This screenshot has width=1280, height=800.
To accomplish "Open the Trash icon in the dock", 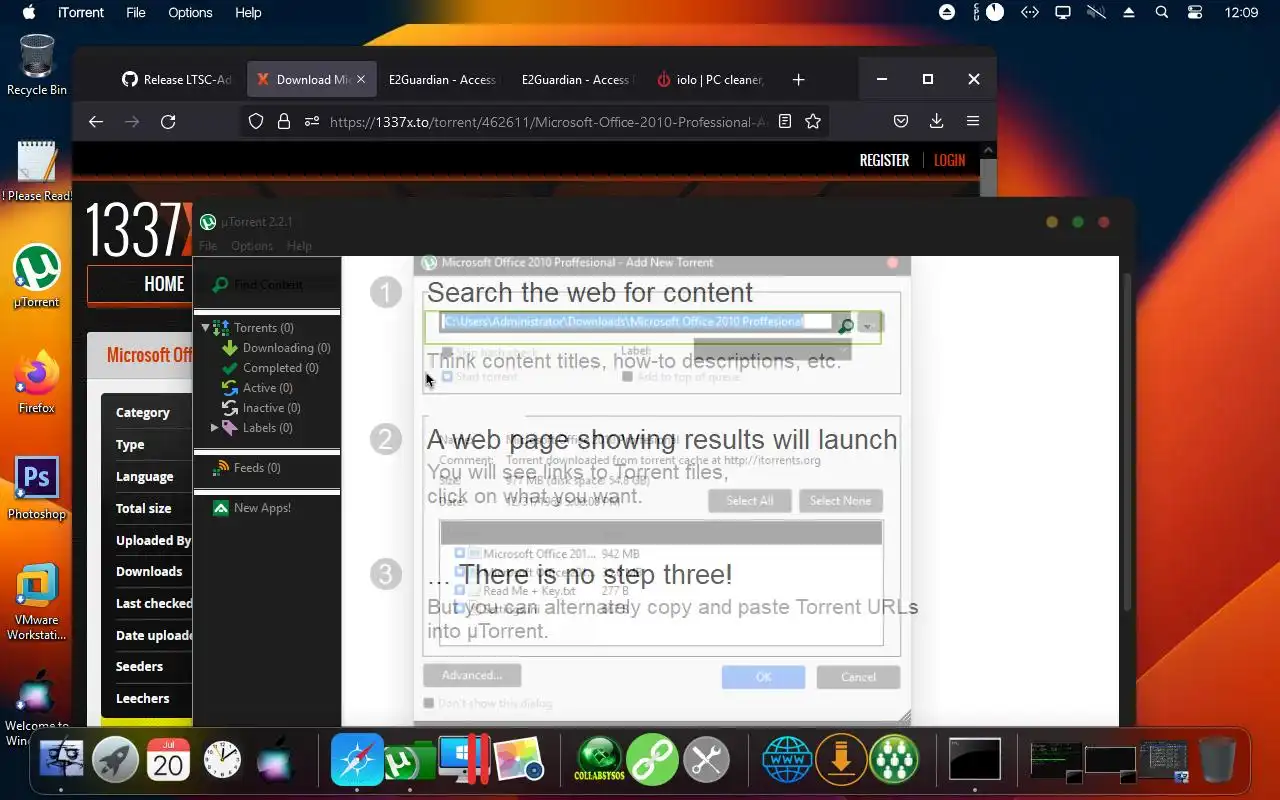I will [1217, 761].
